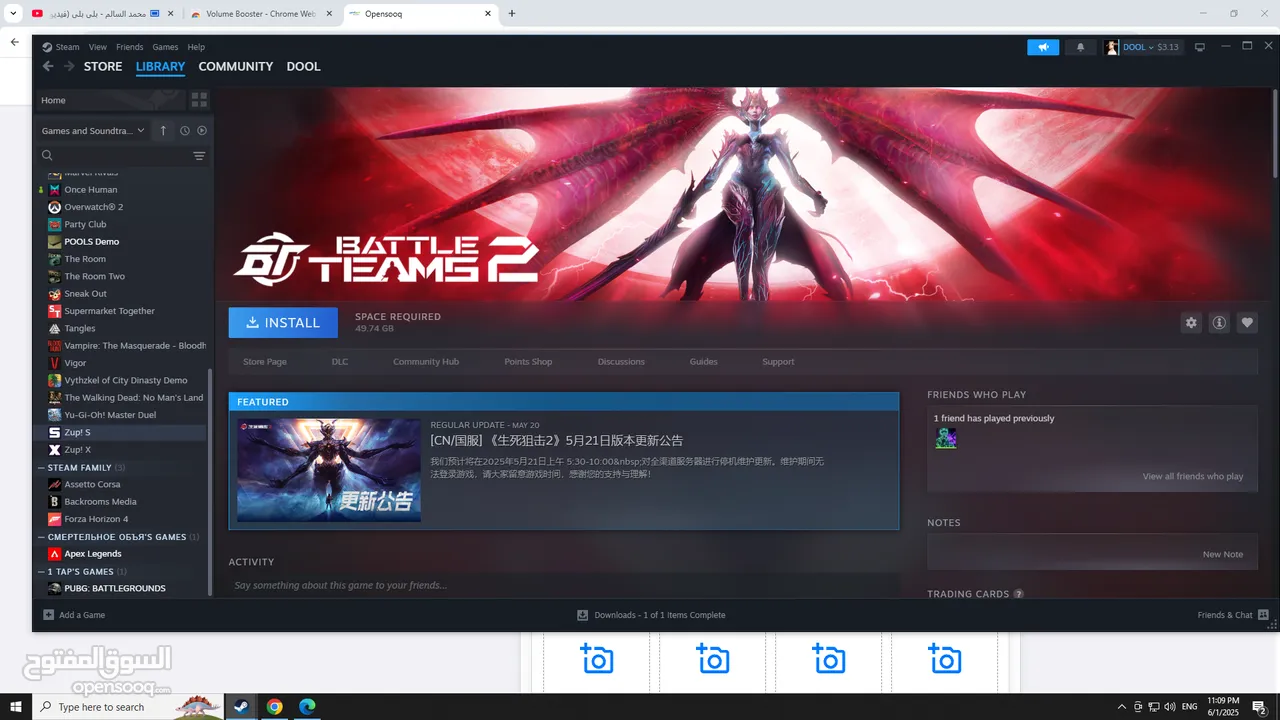The image size is (1280, 720).
Task: Select Overwatch 2 in the games list
Action: point(94,207)
